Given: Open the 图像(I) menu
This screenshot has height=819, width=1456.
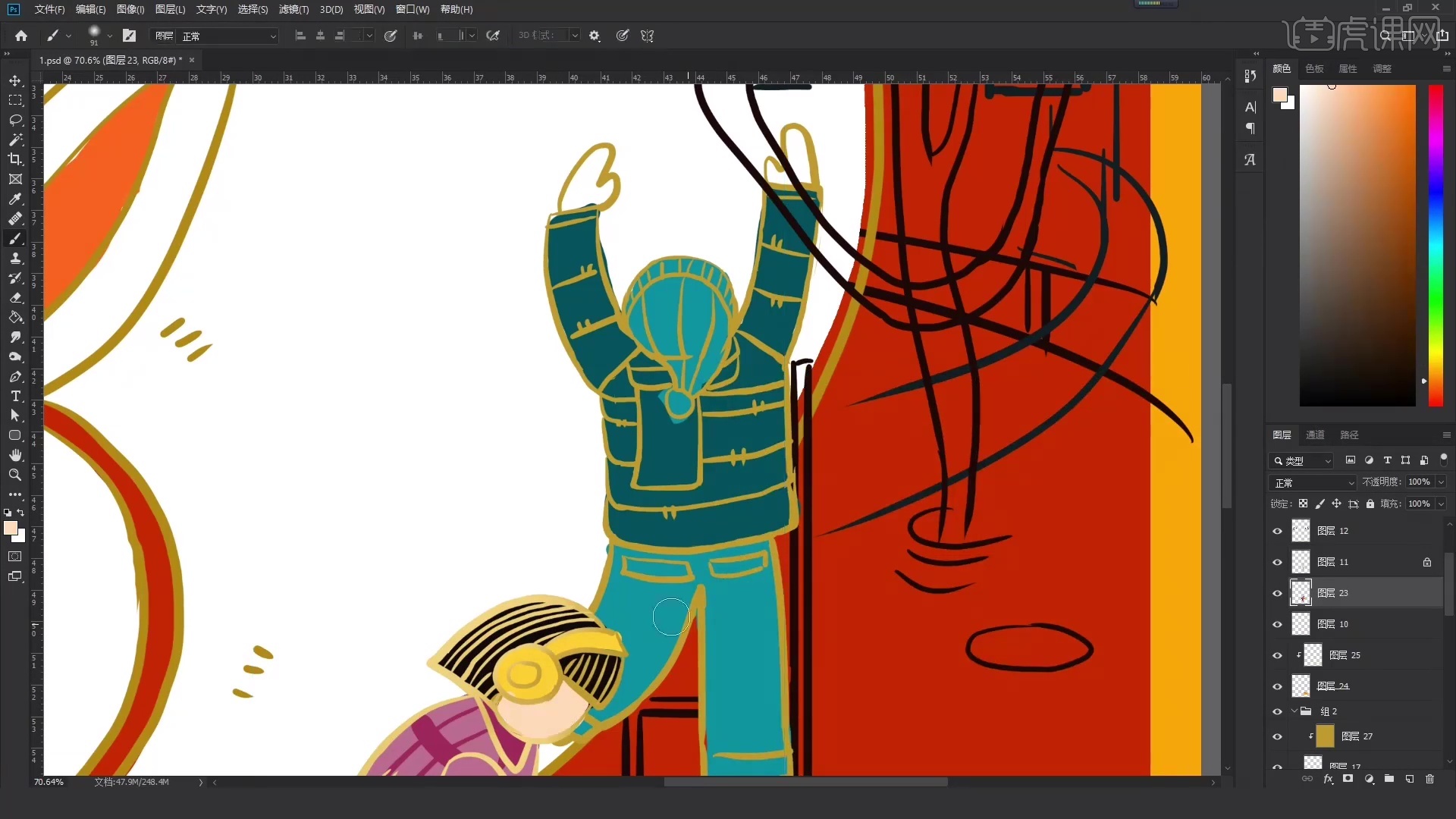Looking at the screenshot, I should (x=130, y=9).
